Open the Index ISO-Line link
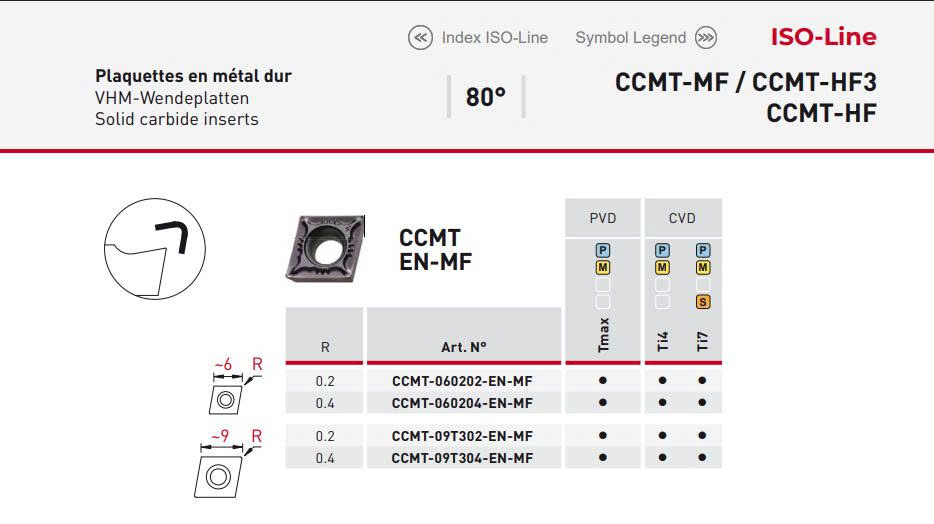This screenshot has height=524, width=934. [494, 38]
